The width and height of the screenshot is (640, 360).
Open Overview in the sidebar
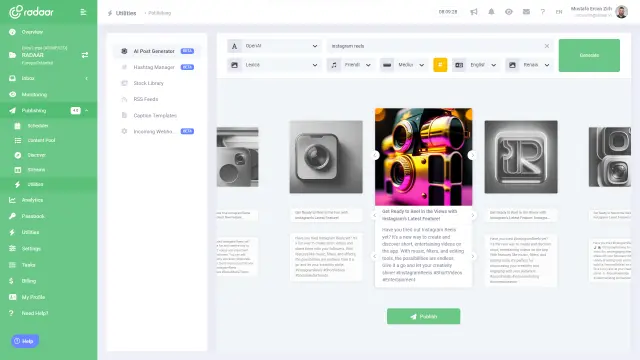coord(32,32)
